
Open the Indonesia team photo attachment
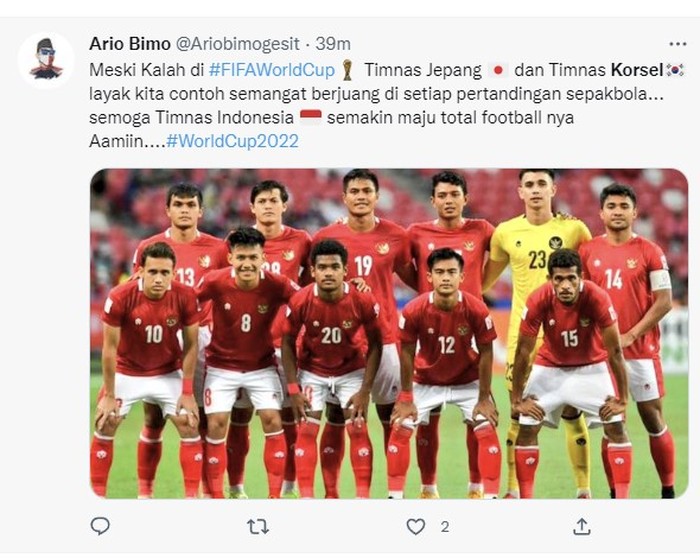pyautogui.click(x=389, y=333)
